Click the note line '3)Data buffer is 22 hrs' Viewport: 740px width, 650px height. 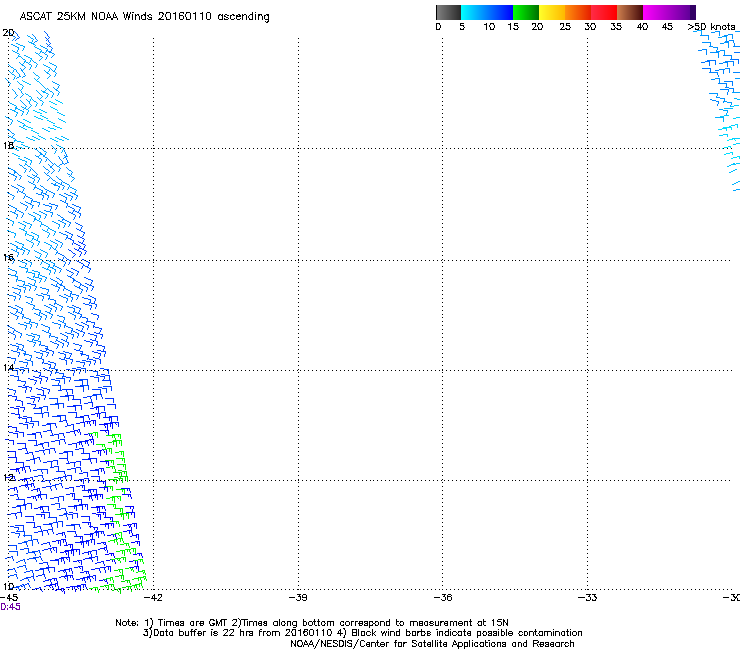[362, 633]
